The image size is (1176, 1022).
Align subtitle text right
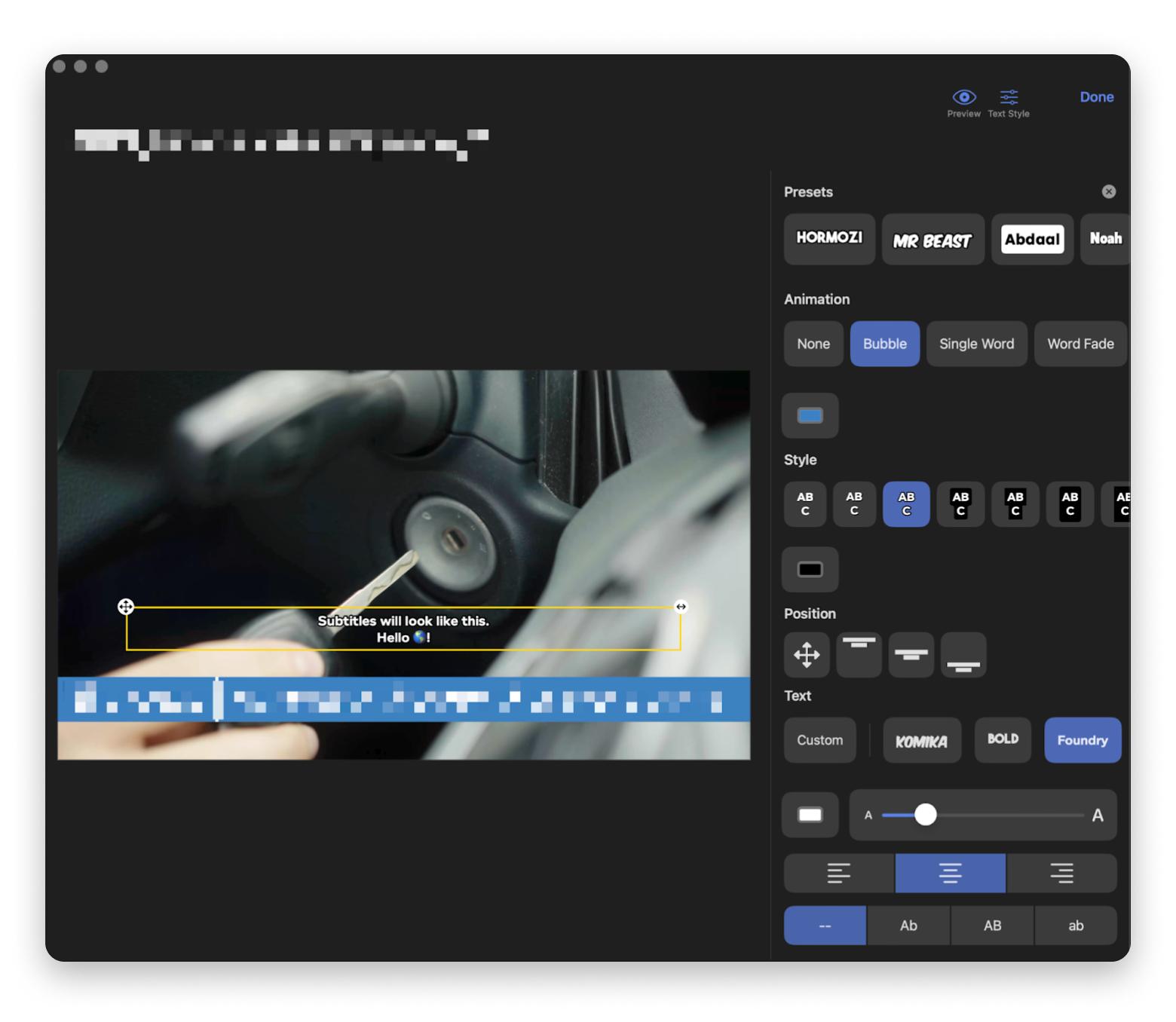[1061, 873]
